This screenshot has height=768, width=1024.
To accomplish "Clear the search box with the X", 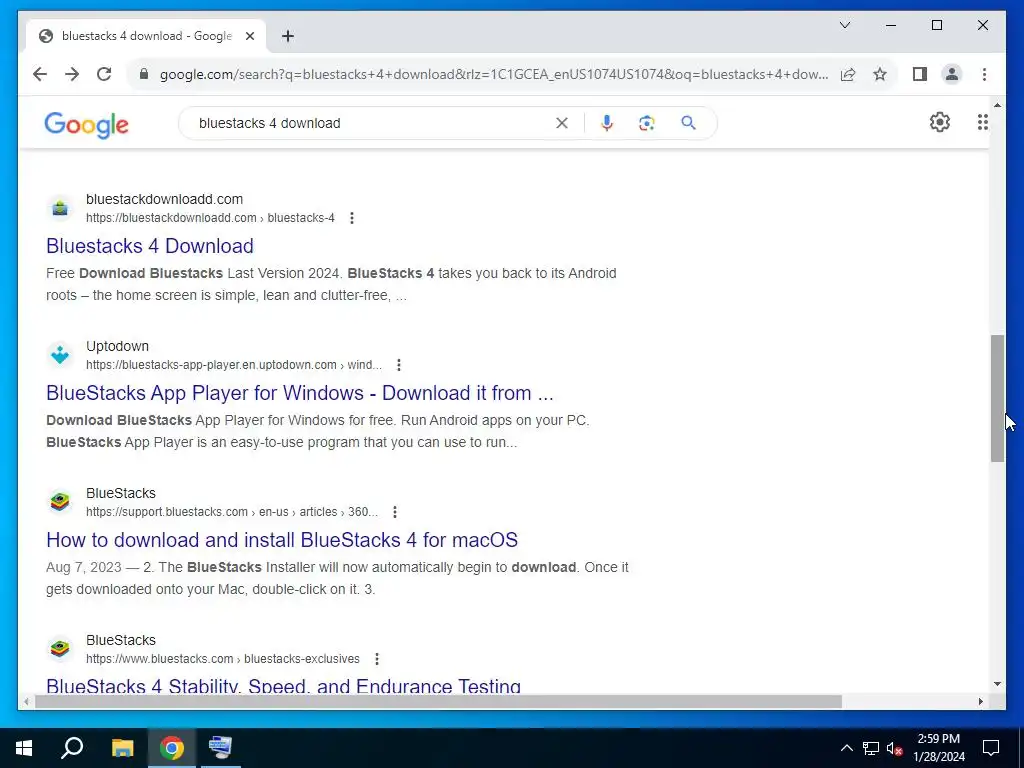I will 562,123.
